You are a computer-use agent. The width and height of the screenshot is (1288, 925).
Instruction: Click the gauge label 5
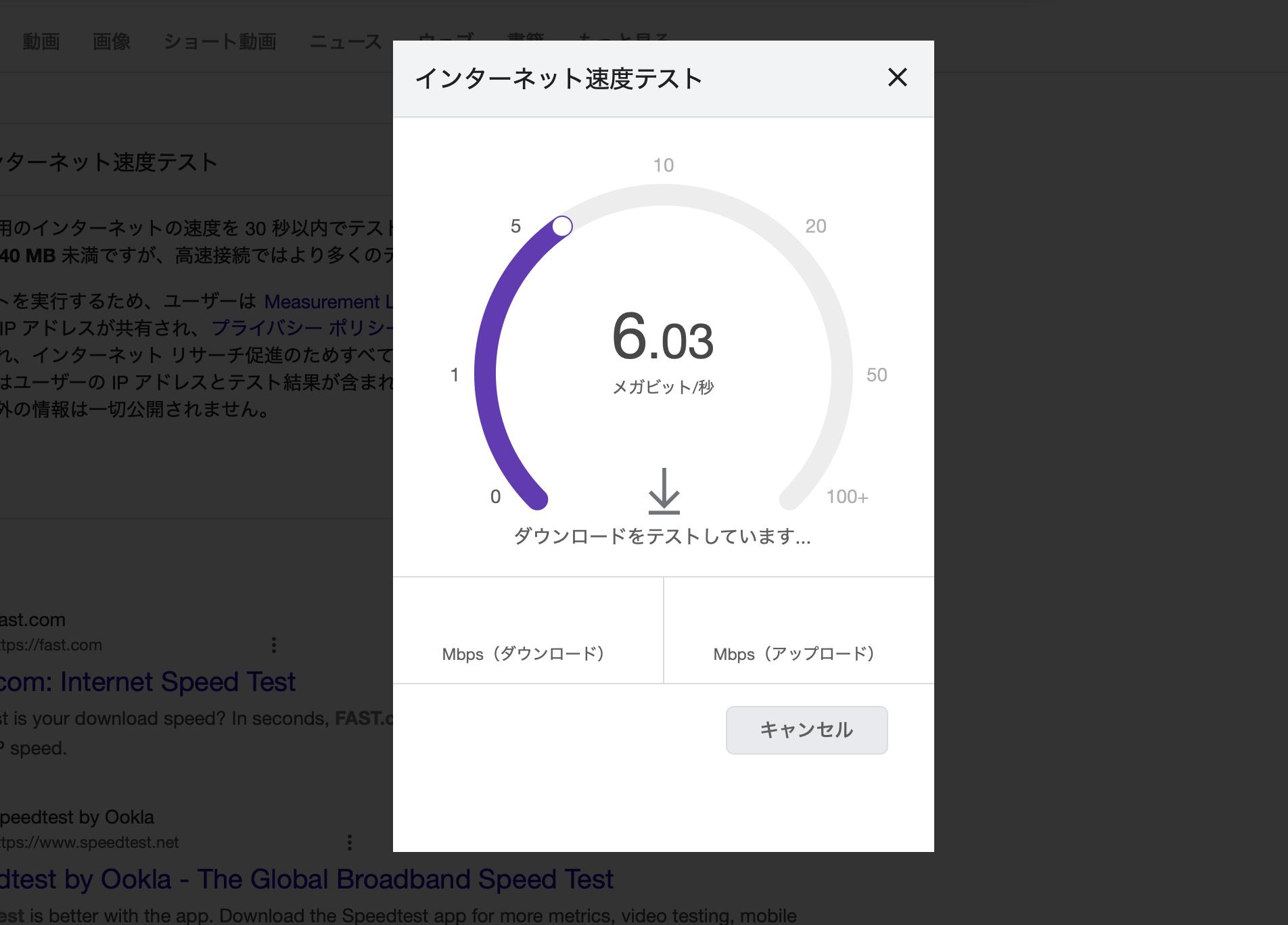point(515,227)
